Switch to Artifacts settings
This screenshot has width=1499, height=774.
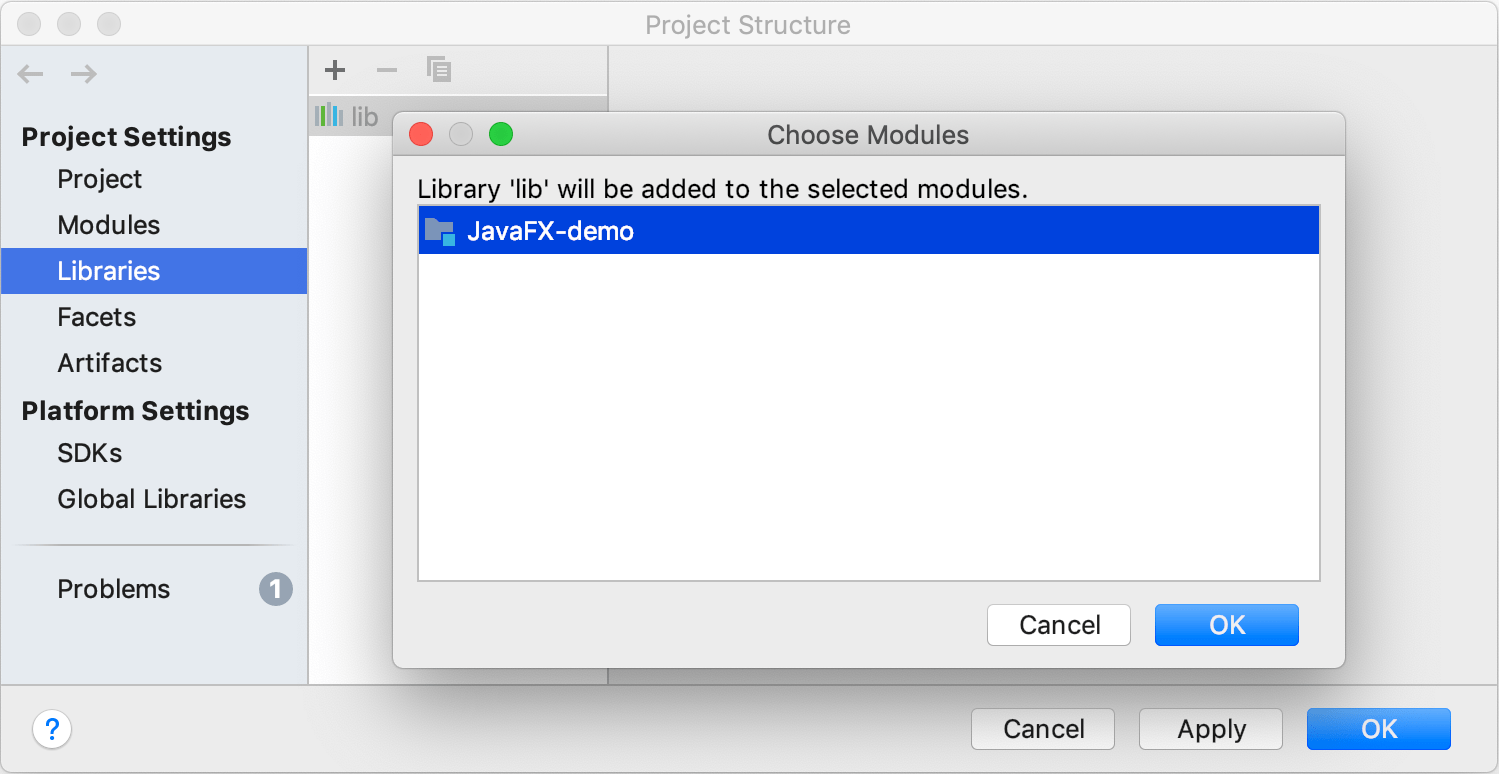[x=110, y=363]
